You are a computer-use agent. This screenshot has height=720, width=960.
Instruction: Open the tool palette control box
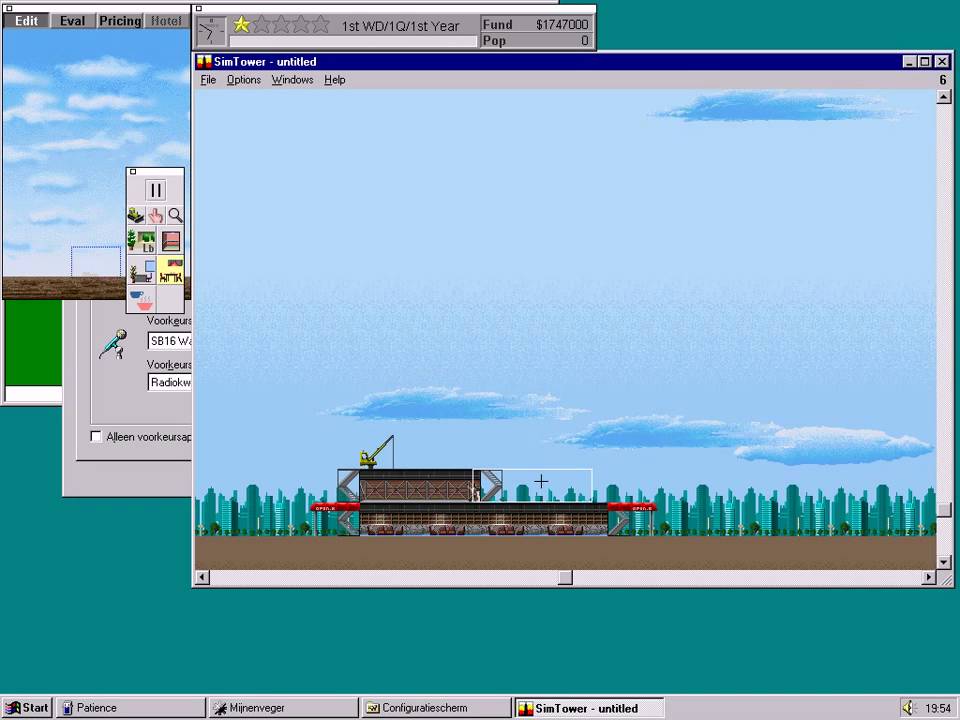tap(133, 171)
